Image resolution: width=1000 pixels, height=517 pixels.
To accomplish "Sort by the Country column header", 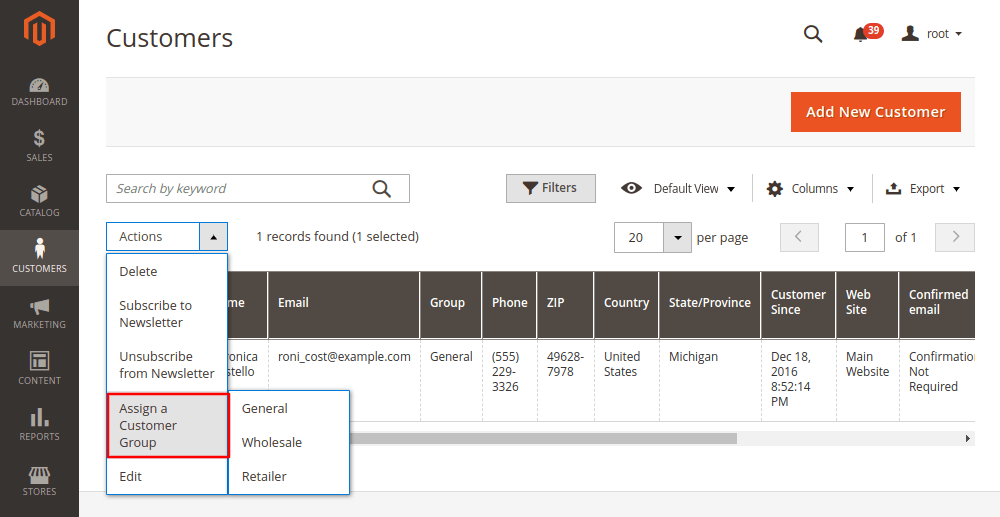I will click(x=626, y=305).
